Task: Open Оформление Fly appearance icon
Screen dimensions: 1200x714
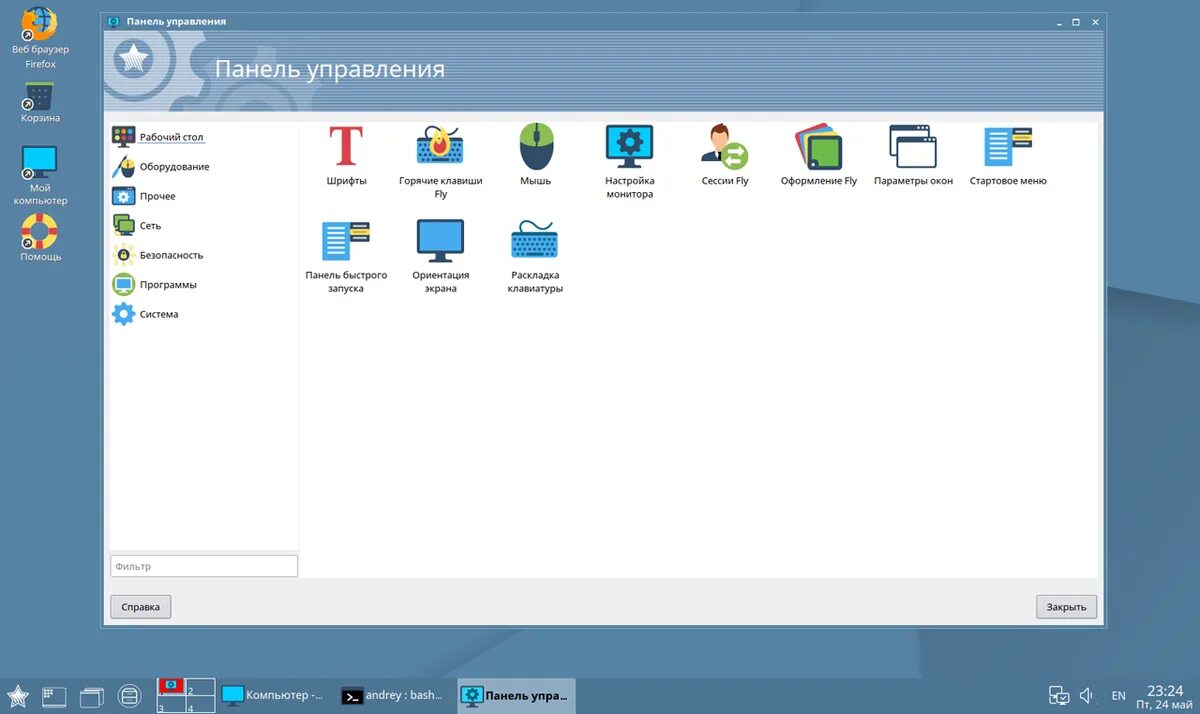Action: [x=819, y=146]
